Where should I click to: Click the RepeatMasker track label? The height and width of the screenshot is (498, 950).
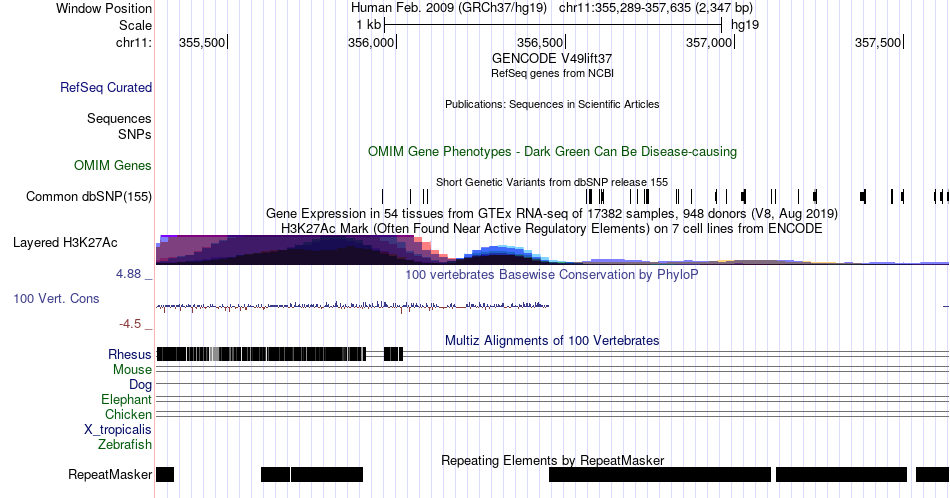110,474
